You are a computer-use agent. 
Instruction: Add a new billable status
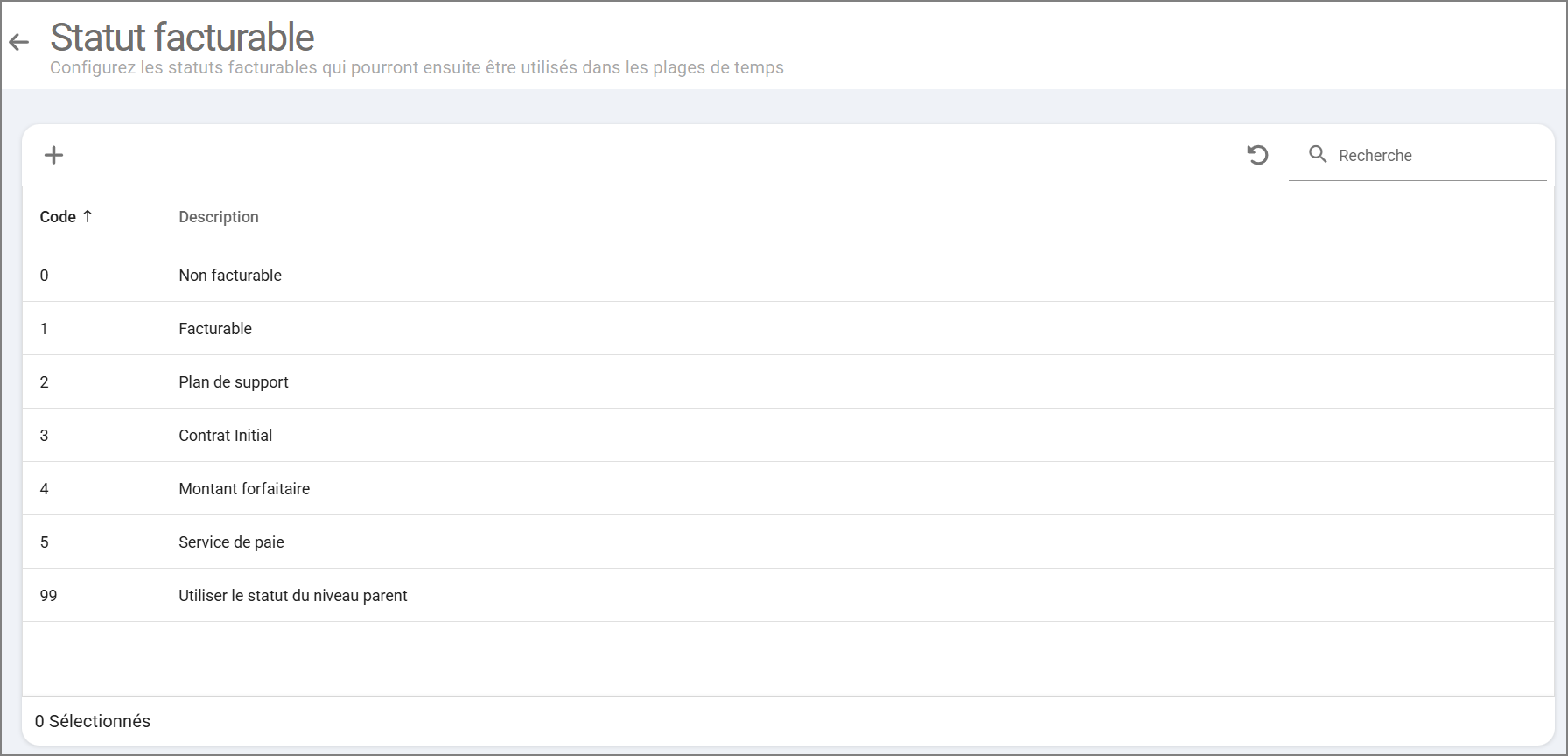tap(53, 155)
